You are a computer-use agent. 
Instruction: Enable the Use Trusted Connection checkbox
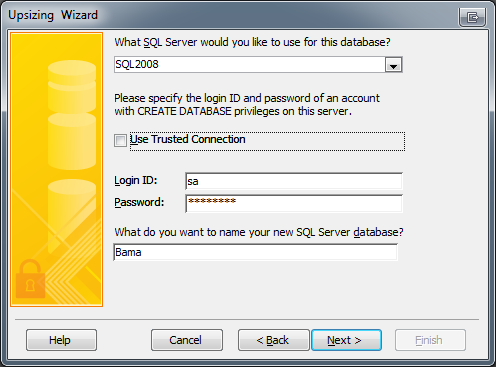pos(120,140)
